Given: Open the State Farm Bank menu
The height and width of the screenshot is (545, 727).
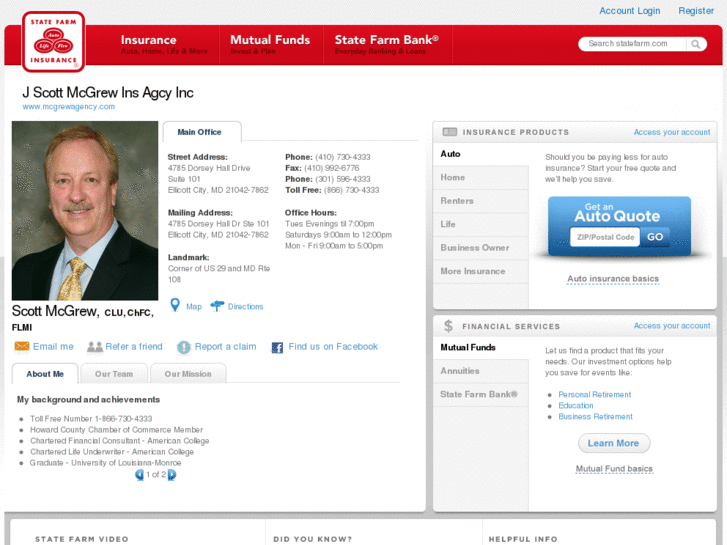Looking at the screenshot, I should (x=387, y=45).
